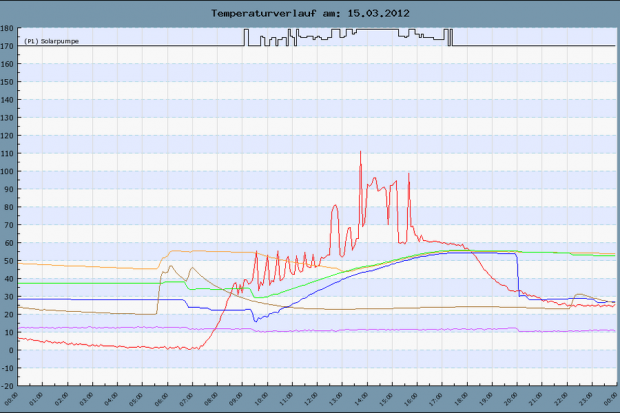This screenshot has width=620, height=413.
Task: Click the y-axis label 170
Action: (7, 46)
